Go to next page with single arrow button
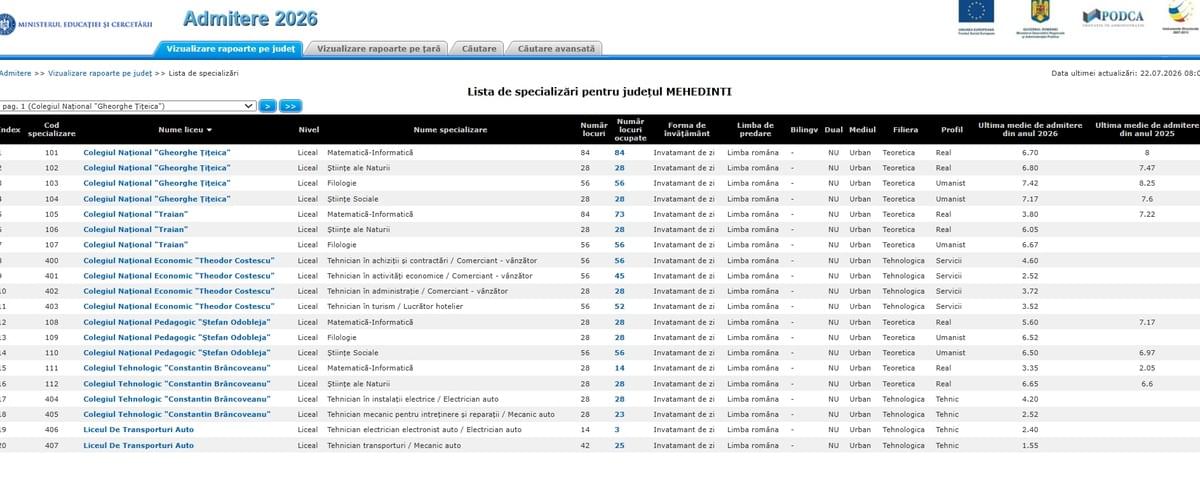Image resolution: width=1200 pixels, height=478 pixels. [x=268, y=105]
